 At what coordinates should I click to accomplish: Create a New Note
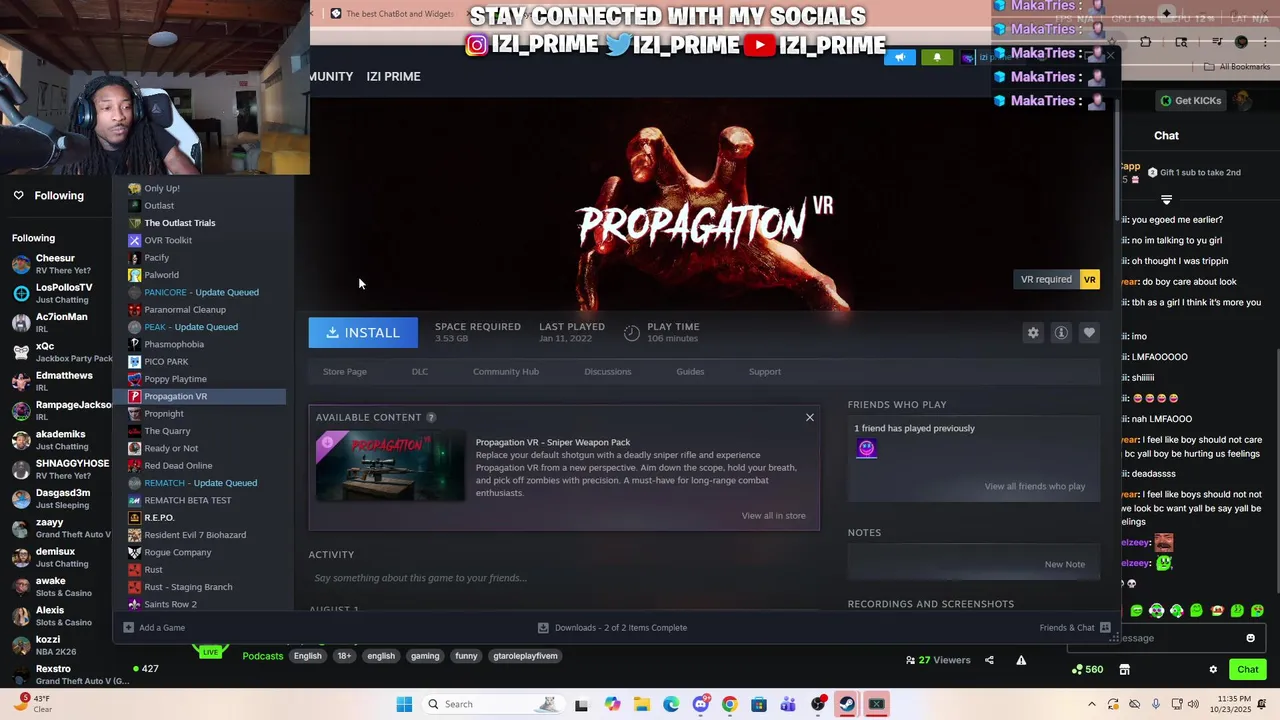[x=1065, y=564]
